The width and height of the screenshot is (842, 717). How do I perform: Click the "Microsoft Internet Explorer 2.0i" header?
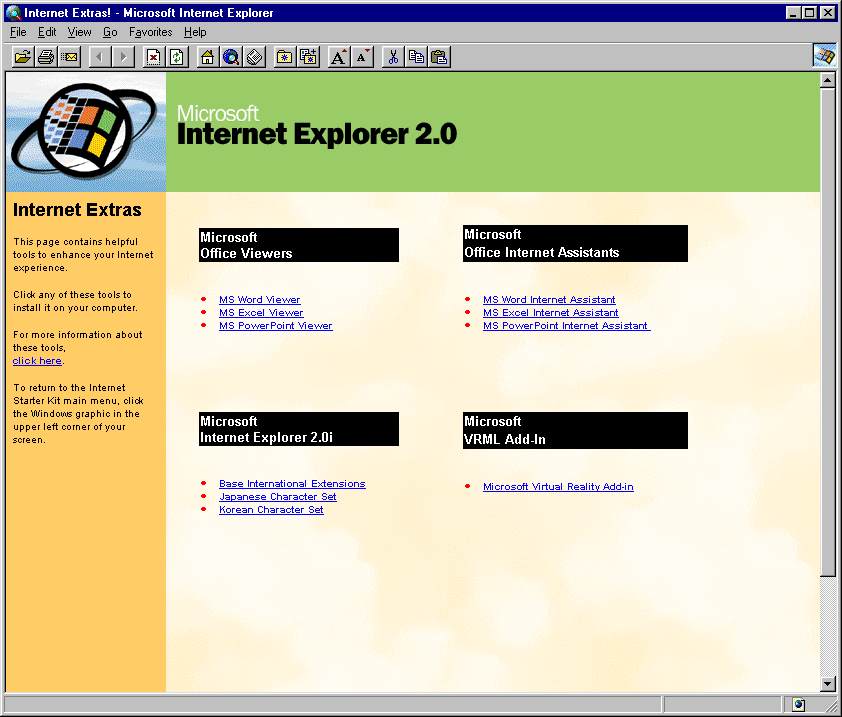point(299,429)
